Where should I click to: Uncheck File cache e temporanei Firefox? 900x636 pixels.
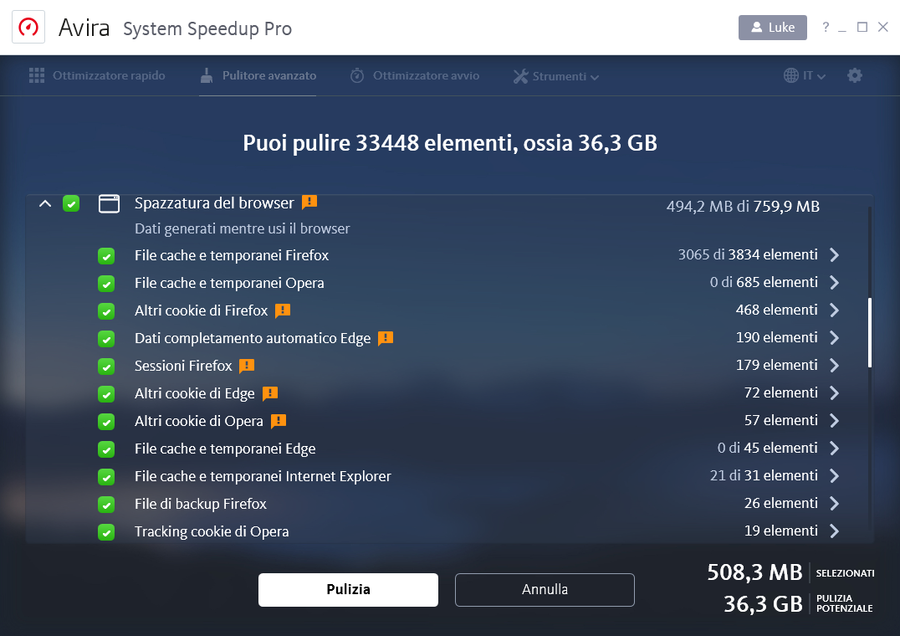tap(106, 256)
